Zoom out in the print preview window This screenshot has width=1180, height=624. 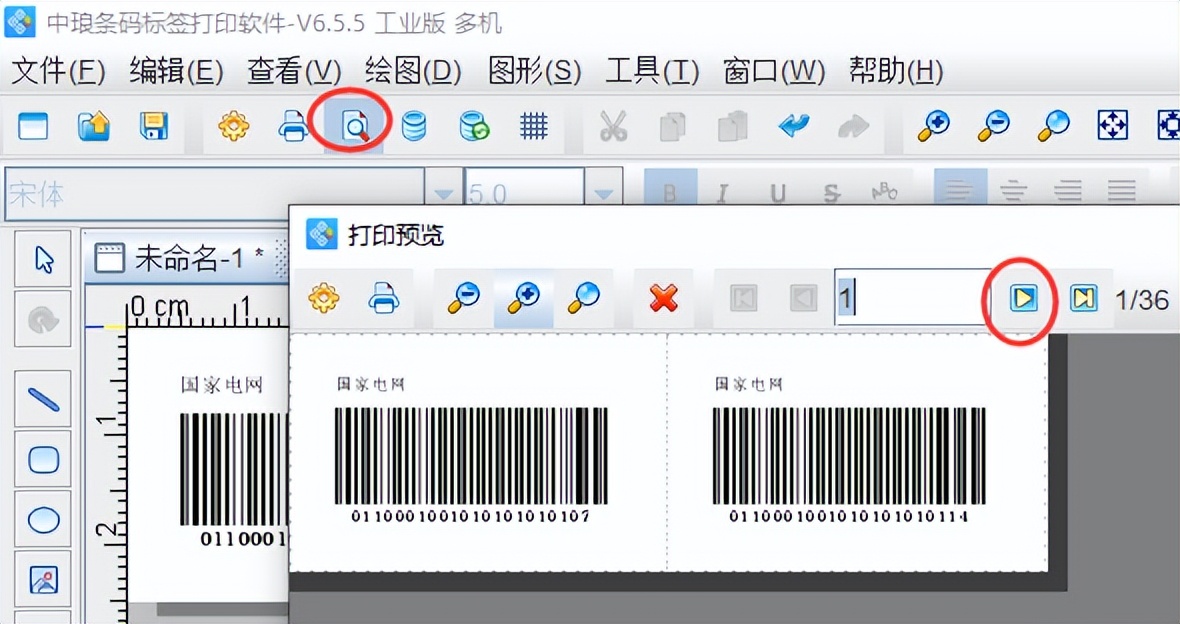click(x=464, y=299)
